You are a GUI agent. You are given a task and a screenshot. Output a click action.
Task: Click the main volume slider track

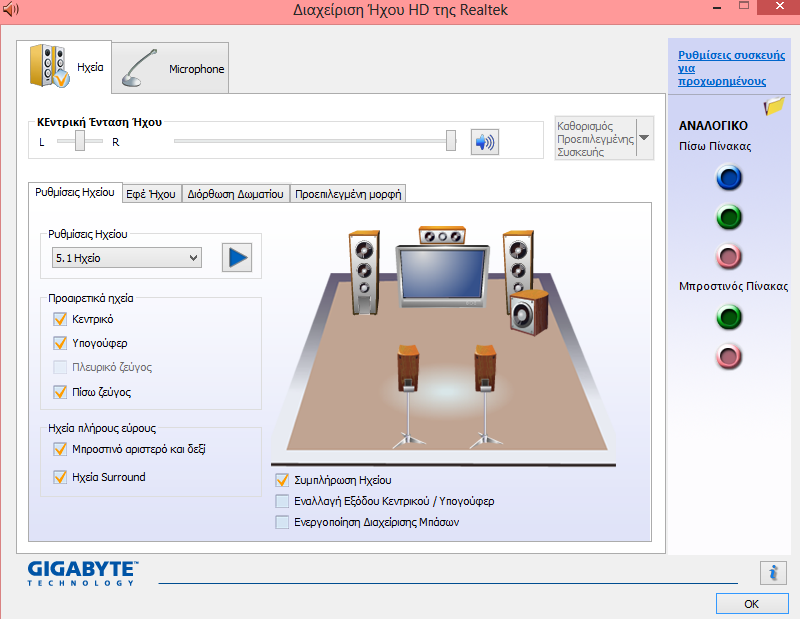[x=314, y=141]
